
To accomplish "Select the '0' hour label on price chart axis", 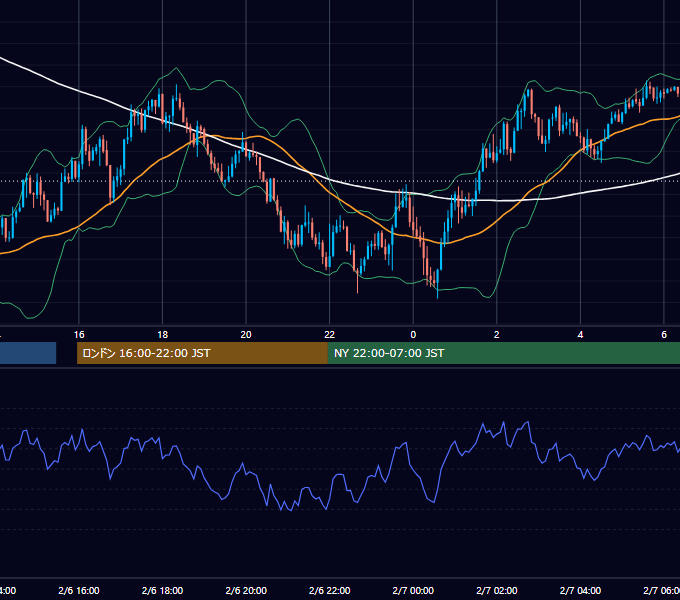I will click(413, 335).
